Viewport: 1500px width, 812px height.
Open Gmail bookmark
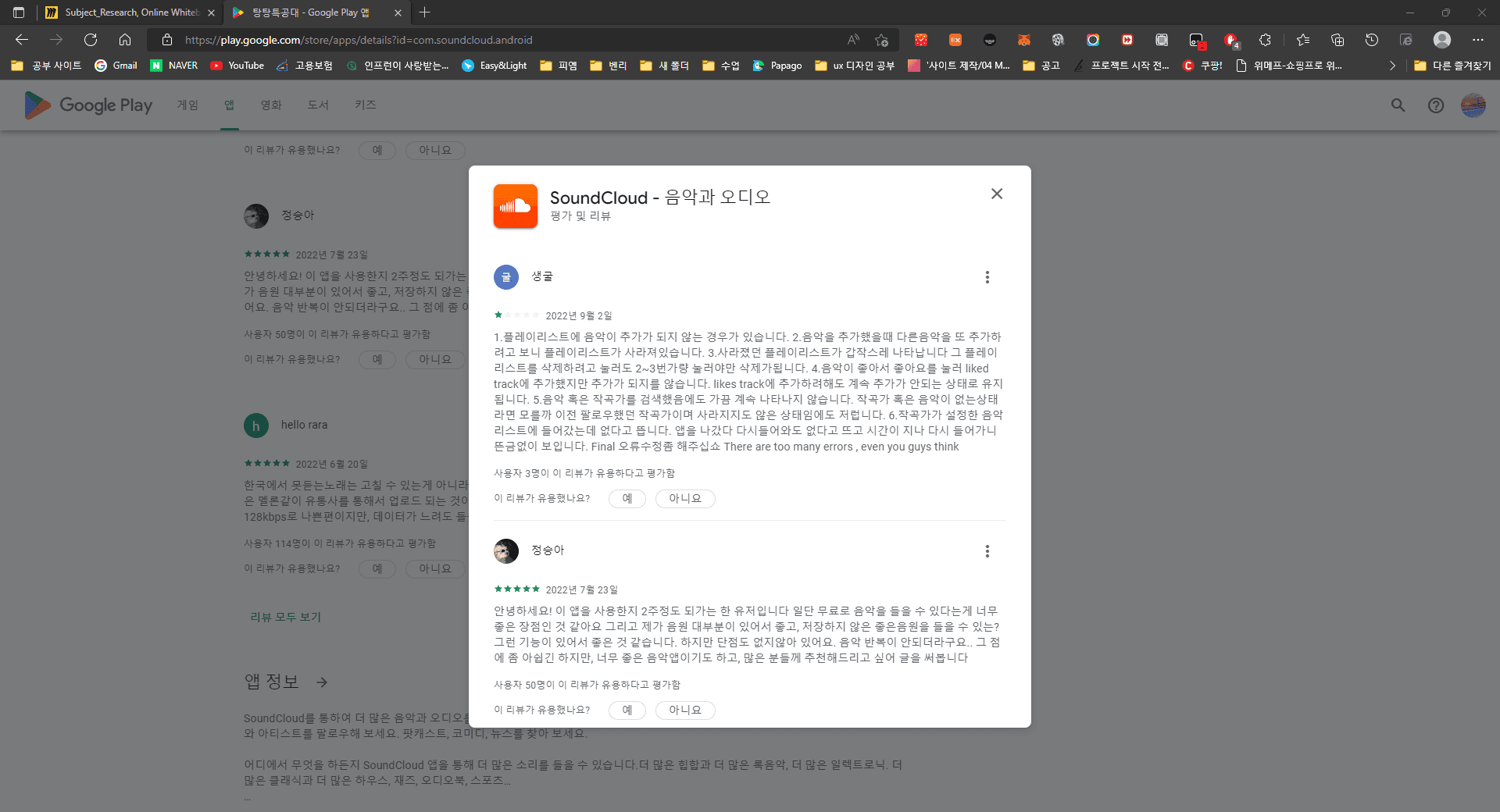tap(116, 66)
